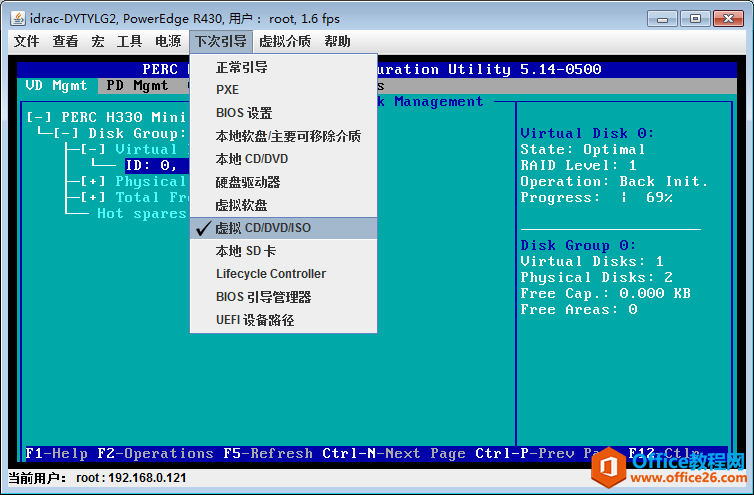Click Operation: Back Init. text
This screenshot has width=754, height=495.
614,181
